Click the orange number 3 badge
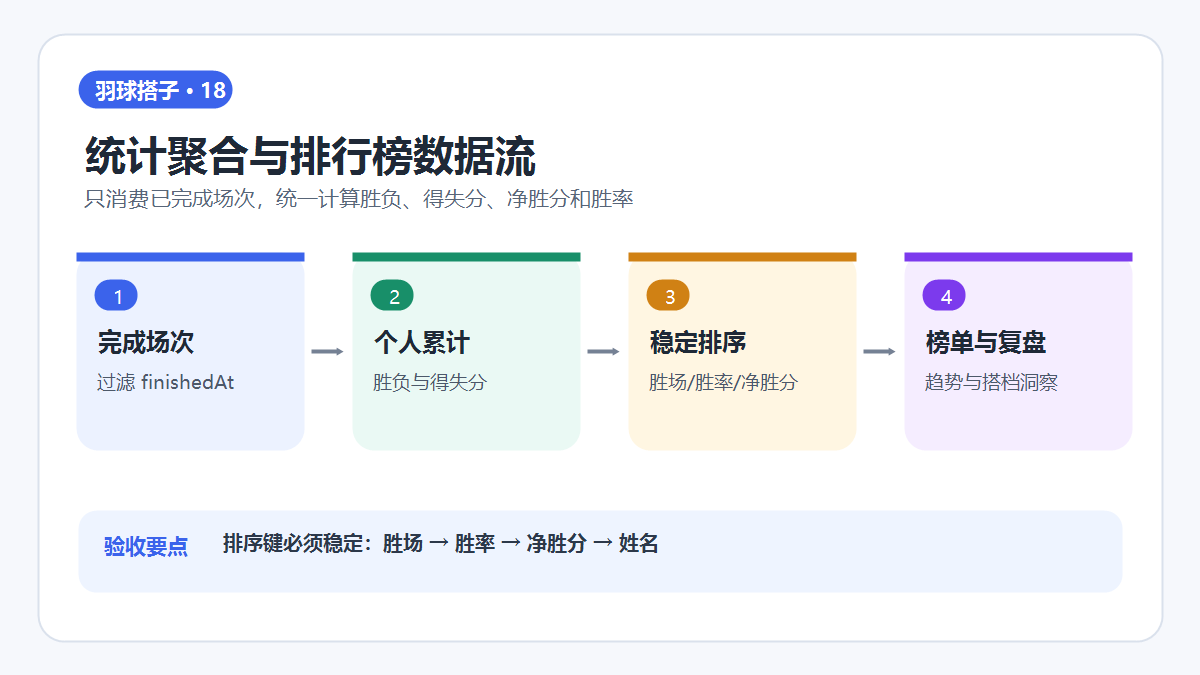1200x675 pixels. coord(668,296)
